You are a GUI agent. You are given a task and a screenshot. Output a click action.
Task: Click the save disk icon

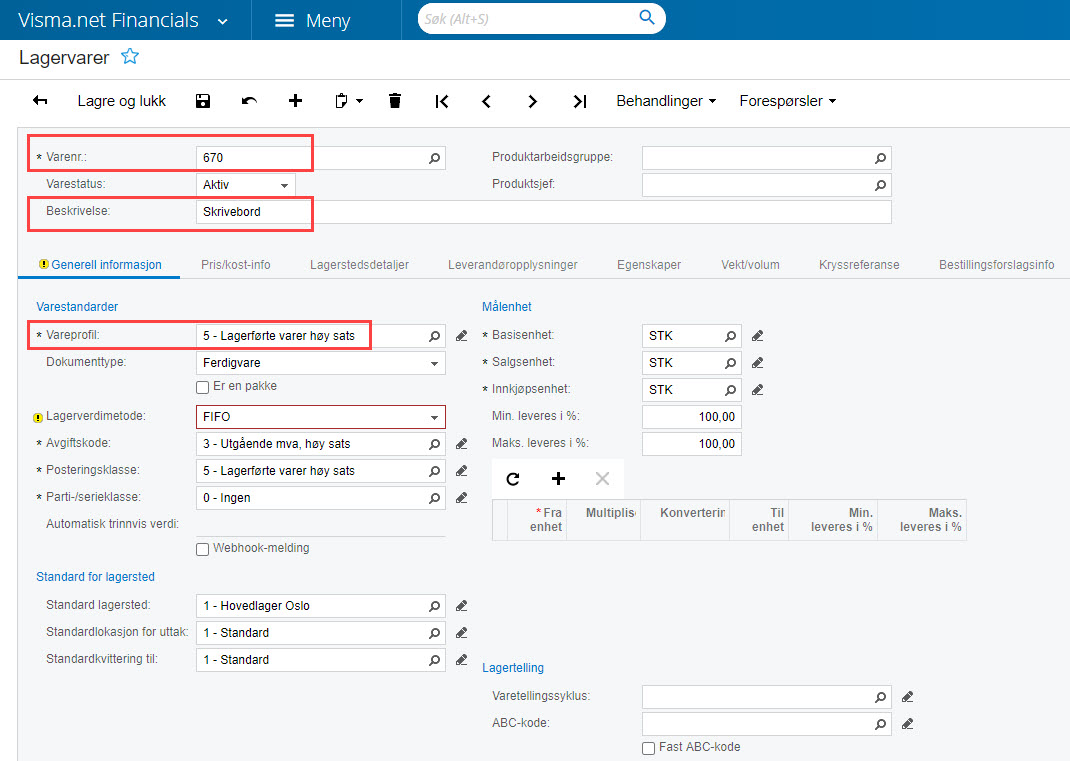pos(203,101)
